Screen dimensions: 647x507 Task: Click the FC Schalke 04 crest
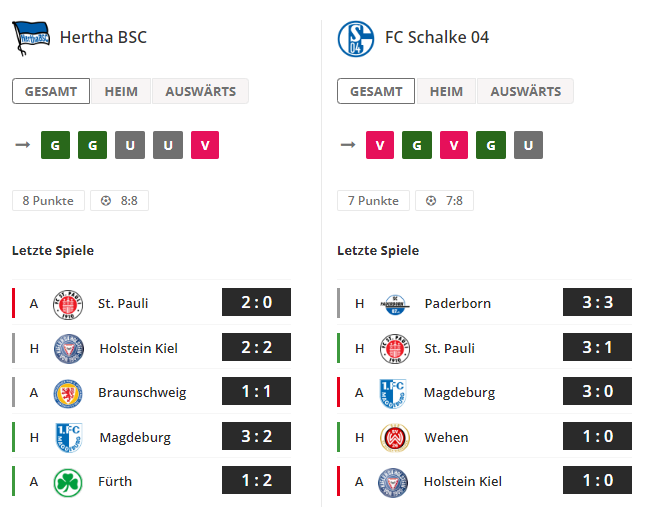point(356,39)
